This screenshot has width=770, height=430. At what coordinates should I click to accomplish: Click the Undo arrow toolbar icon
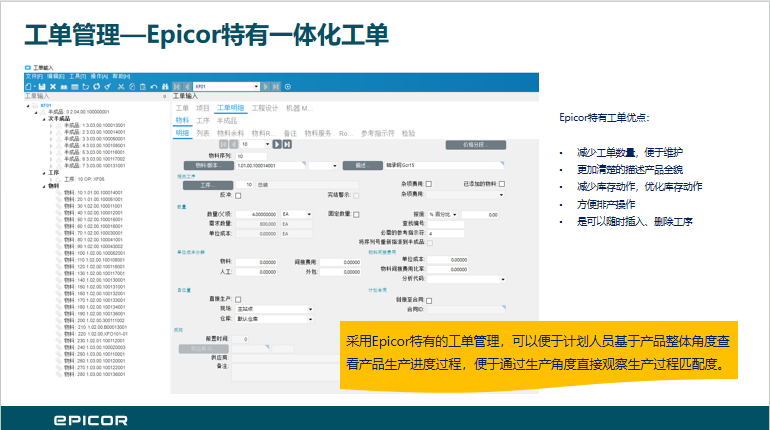[x=154, y=86]
